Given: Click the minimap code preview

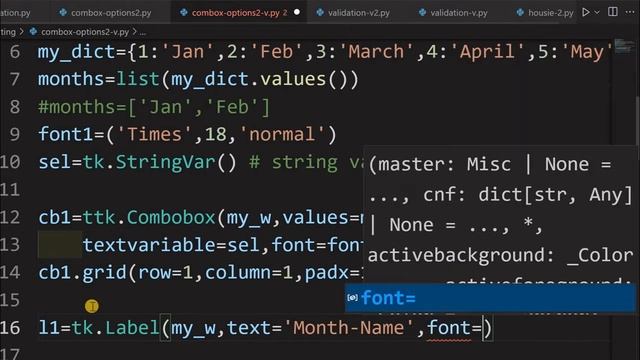Looking at the screenshot, I should tap(624, 46).
